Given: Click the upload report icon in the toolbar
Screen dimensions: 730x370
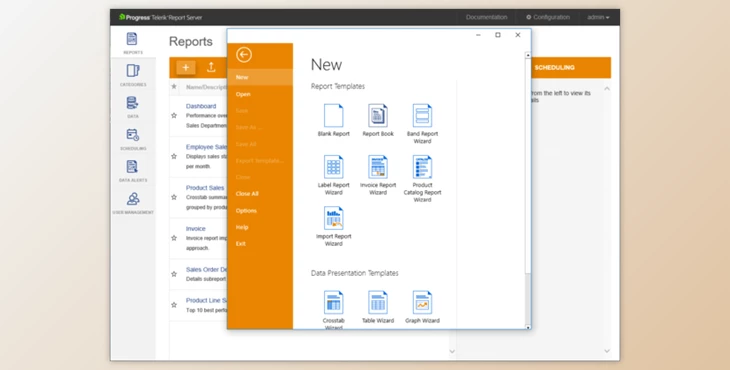Looking at the screenshot, I should click(x=211, y=67).
